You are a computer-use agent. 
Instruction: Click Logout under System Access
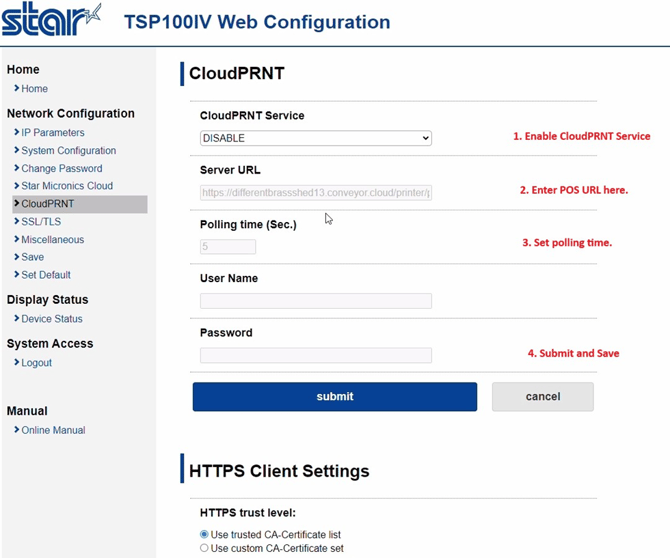(37, 363)
